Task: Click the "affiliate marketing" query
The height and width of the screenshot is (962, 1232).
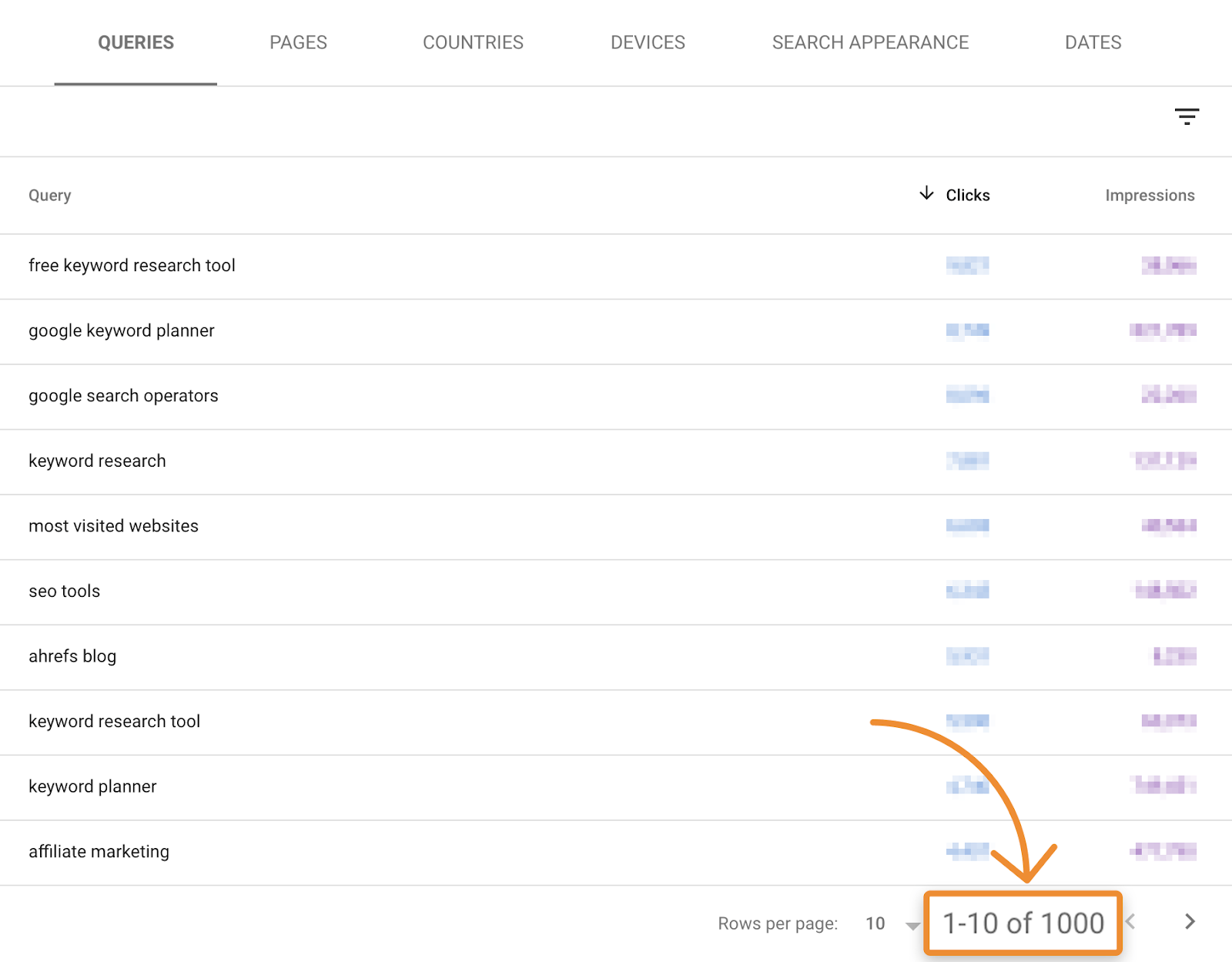Action: (99, 852)
